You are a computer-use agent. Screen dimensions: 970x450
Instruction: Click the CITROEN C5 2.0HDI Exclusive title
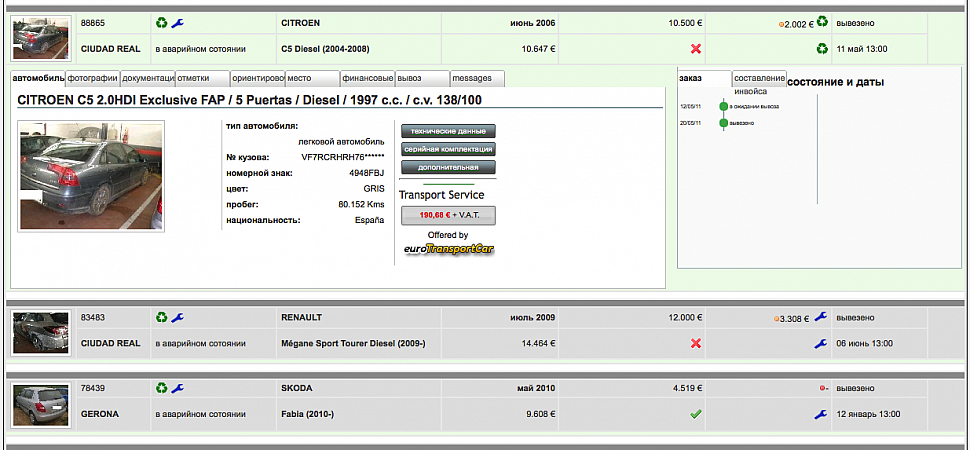click(249, 100)
